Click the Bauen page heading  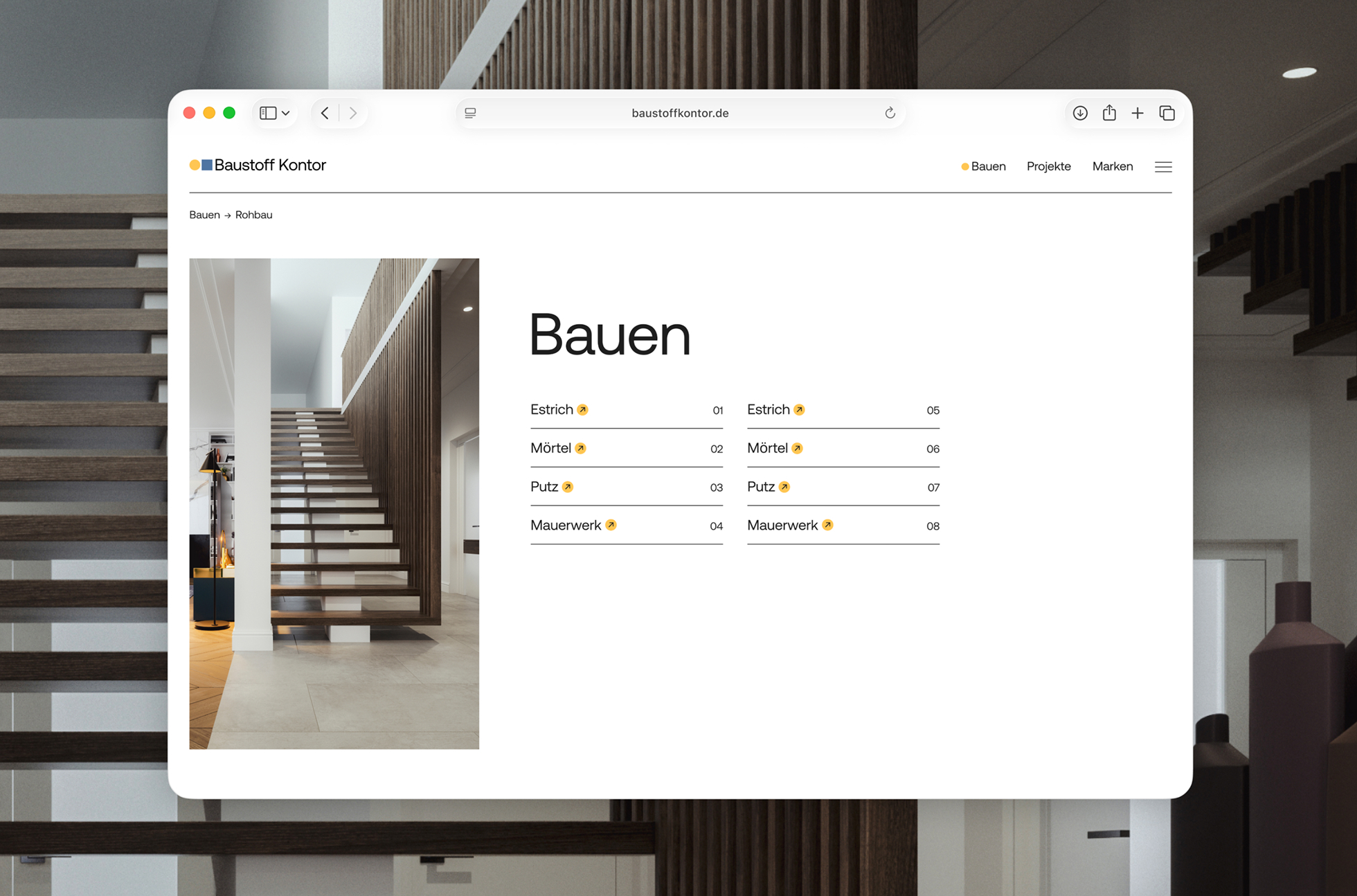[610, 335]
